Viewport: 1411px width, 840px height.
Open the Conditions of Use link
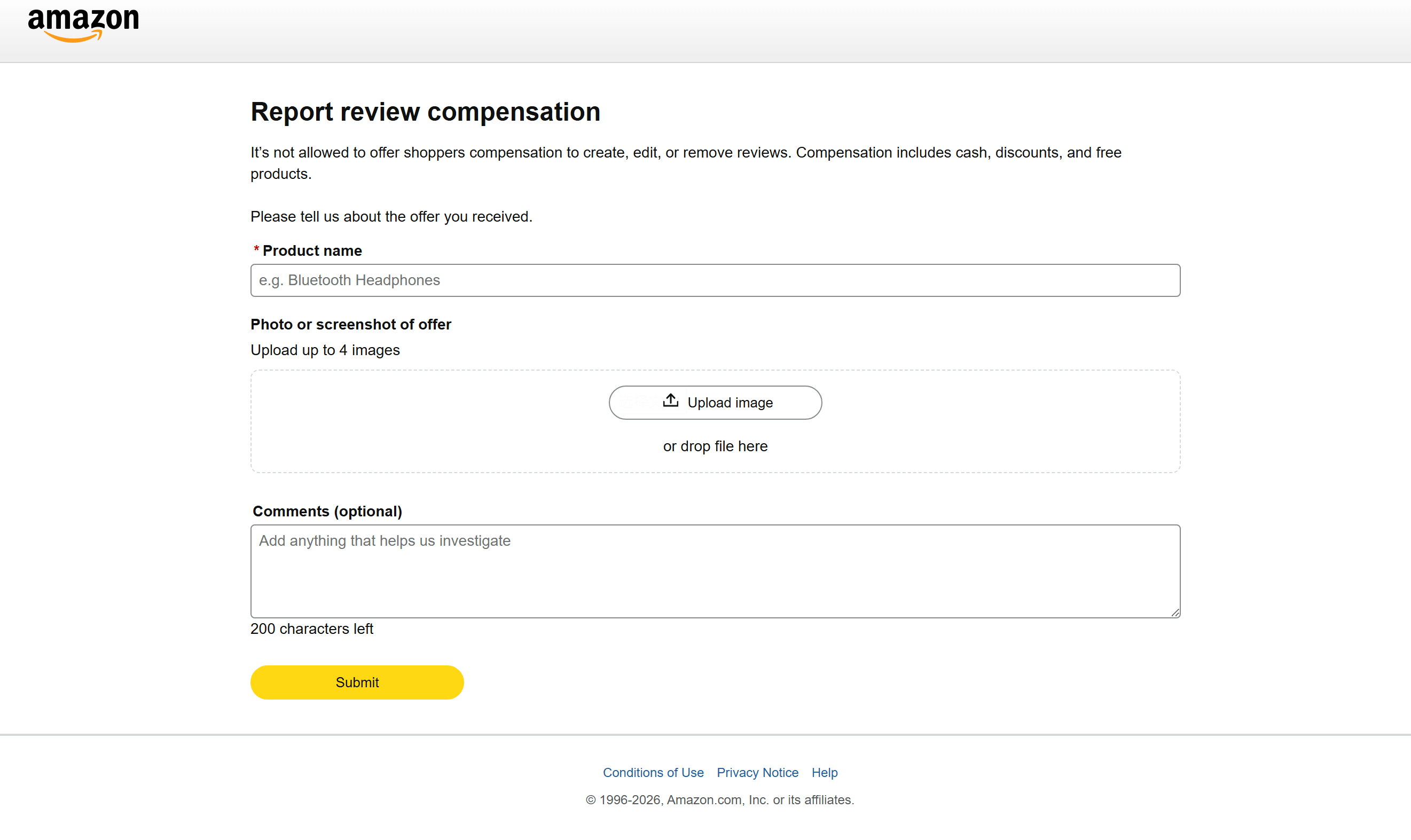click(x=653, y=773)
